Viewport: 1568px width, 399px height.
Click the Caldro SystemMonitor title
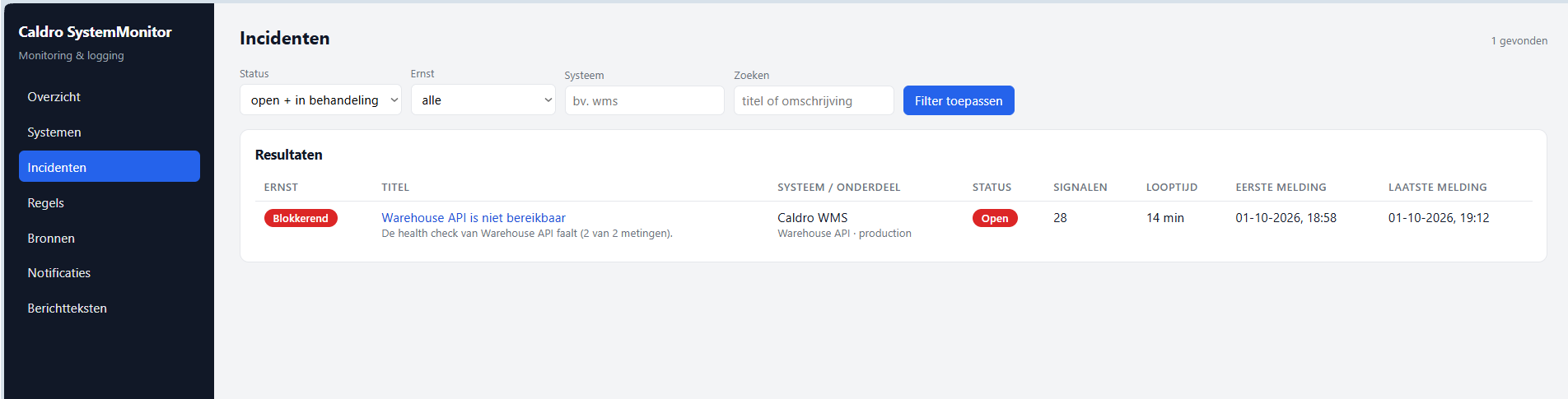[95, 32]
